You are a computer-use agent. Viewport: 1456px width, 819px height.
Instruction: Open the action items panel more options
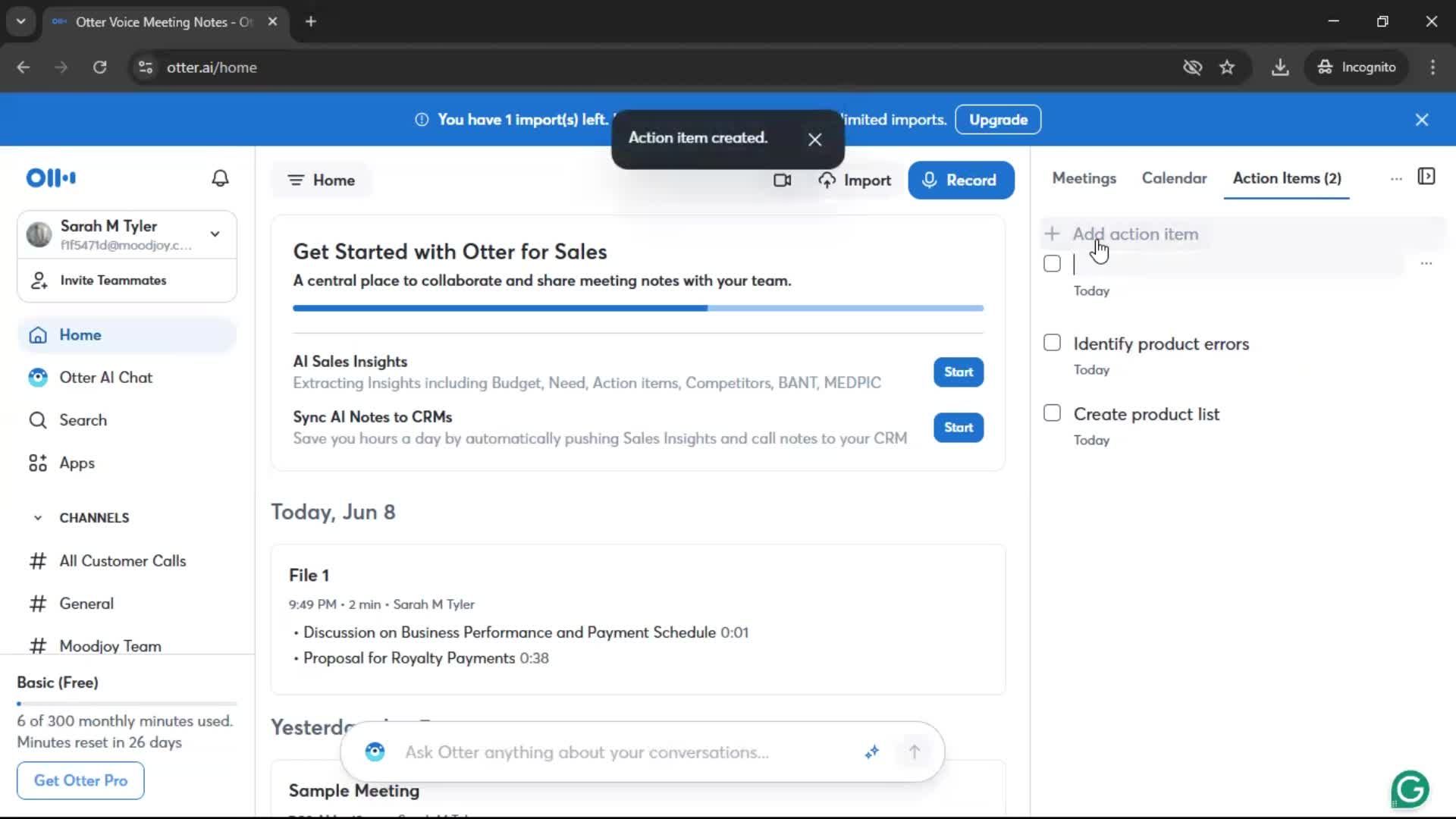[1396, 178]
